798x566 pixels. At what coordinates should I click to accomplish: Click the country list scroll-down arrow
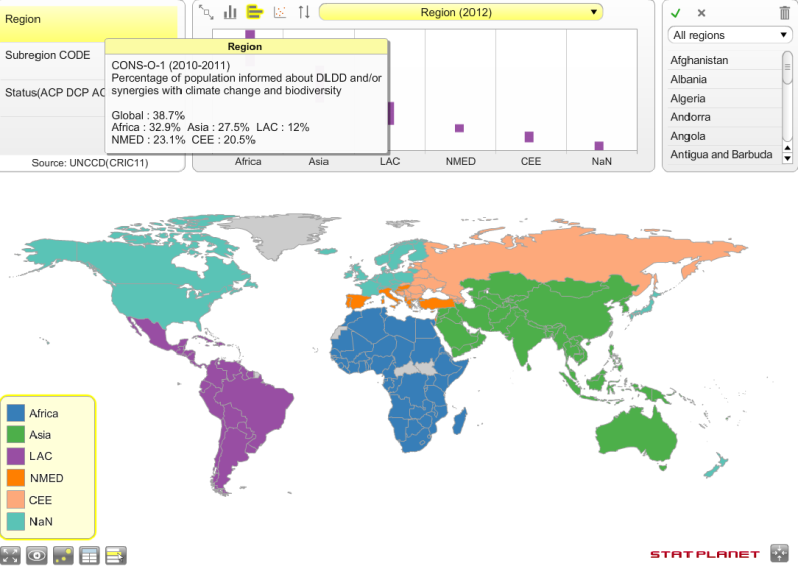pyautogui.click(x=787, y=158)
